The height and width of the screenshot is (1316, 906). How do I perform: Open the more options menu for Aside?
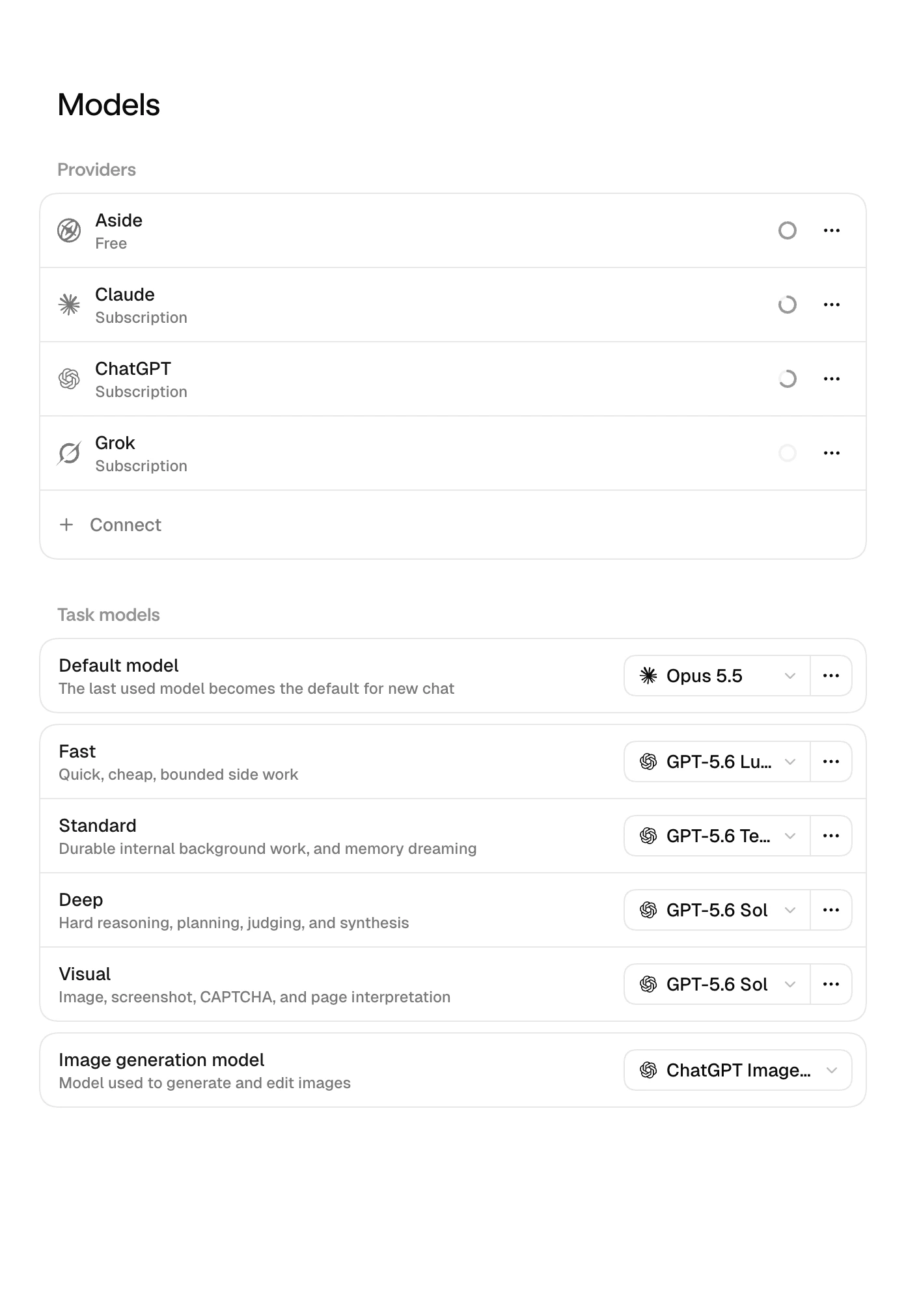coord(832,230)
